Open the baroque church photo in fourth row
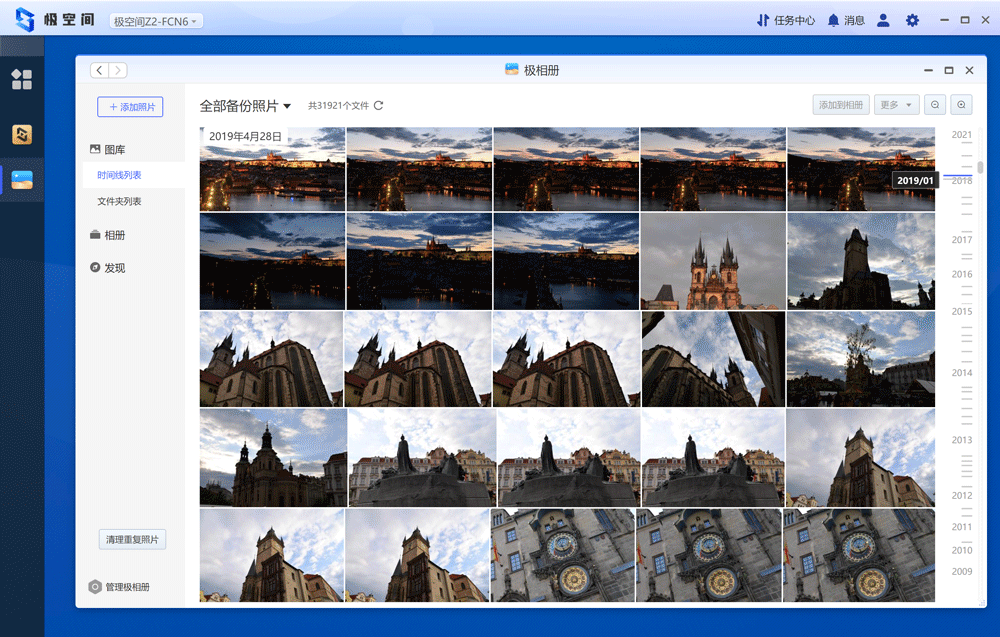This screenshot has width=1000, height=637. click(x=273, y=458)
